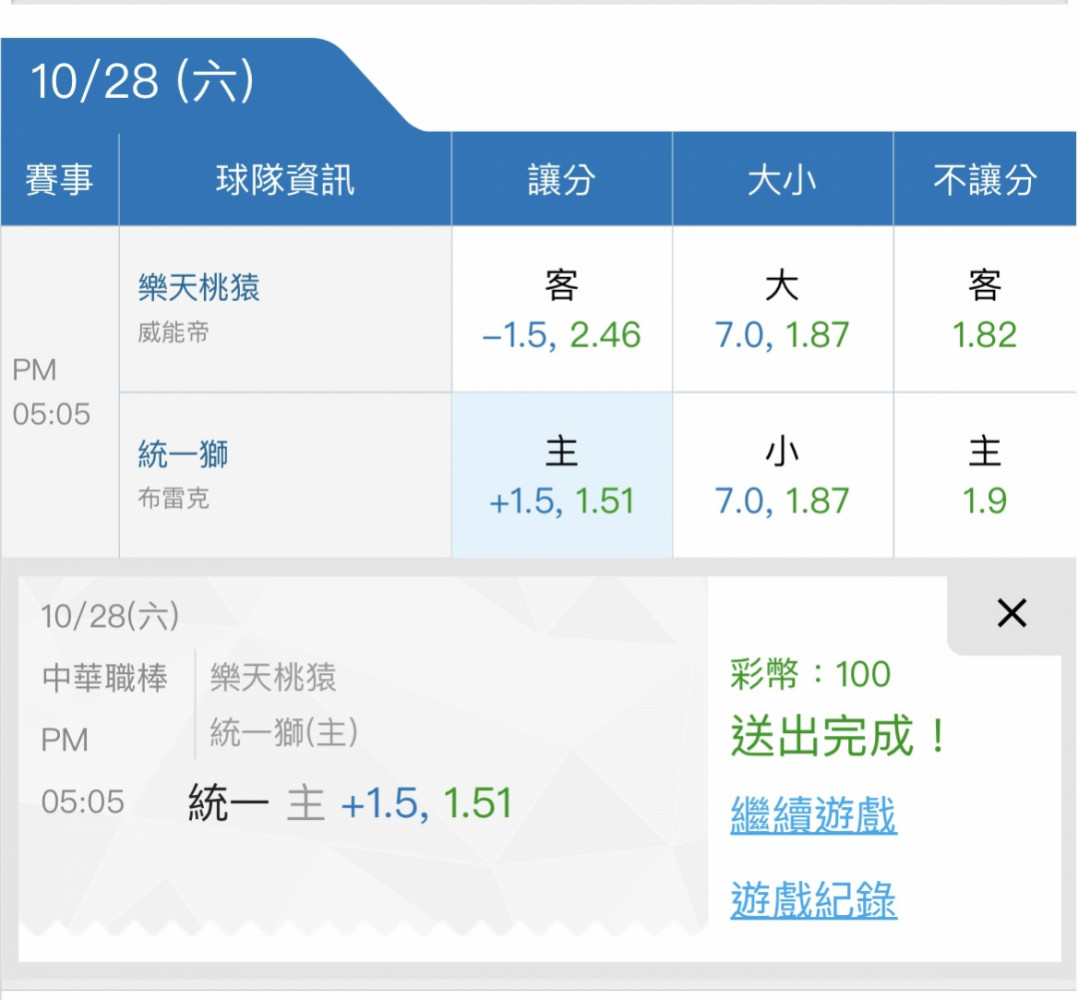Image resolution: width=1079 pixels, height=1000 pixels.
Task: Toggle the selected 主 +1.5, 1.51 handicap cell
Action: click(x=562, y=475)
